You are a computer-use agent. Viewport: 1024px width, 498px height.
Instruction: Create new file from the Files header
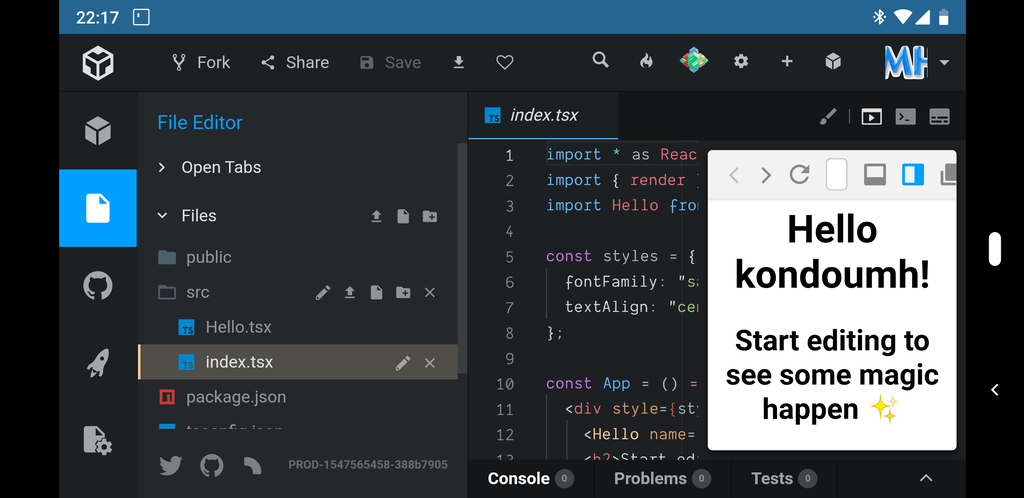tap(403, 216)
